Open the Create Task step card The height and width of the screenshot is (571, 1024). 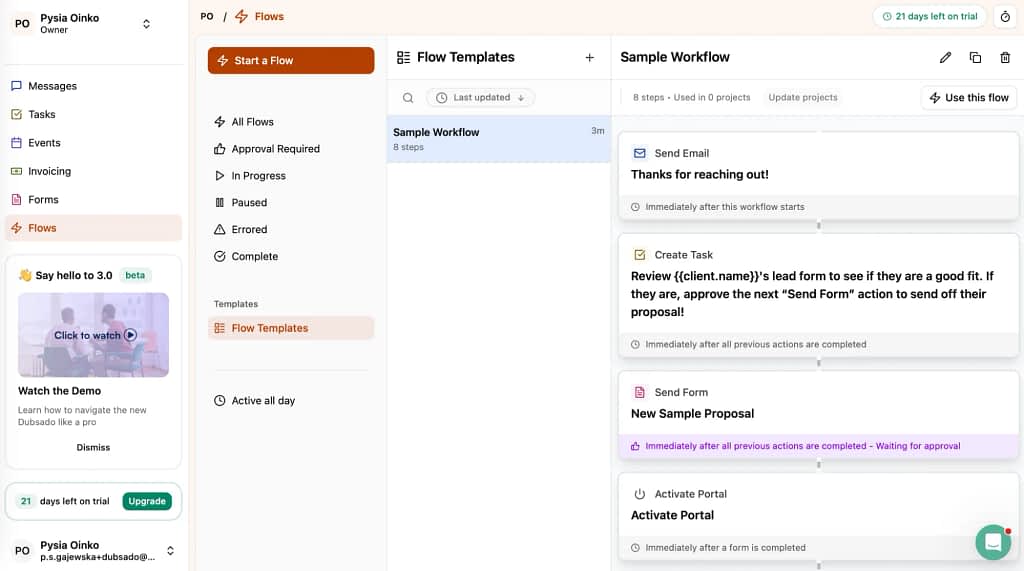[x=818, y=295]
